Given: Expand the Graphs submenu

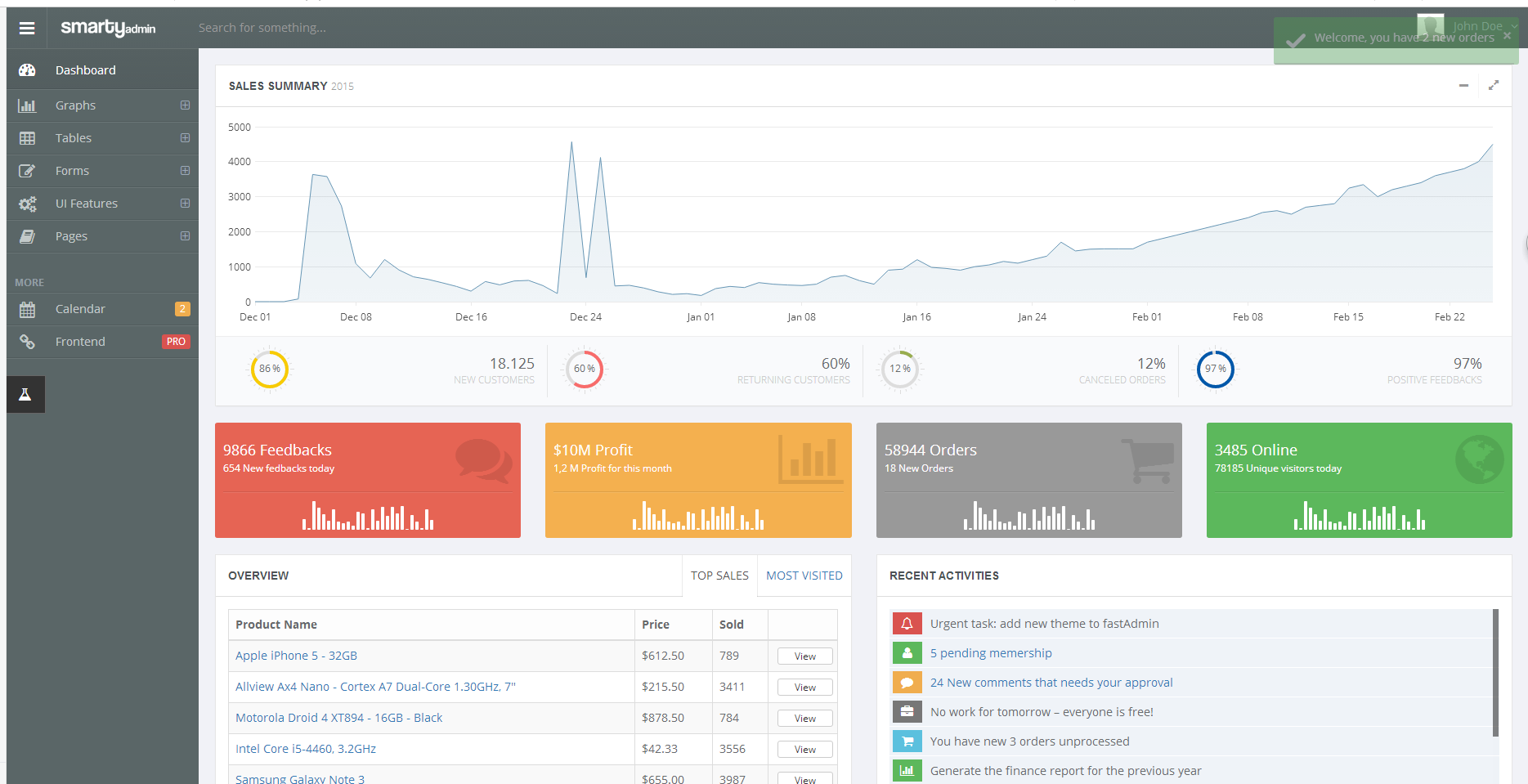Looking at the screenshot, I should [x=185, y=105].
